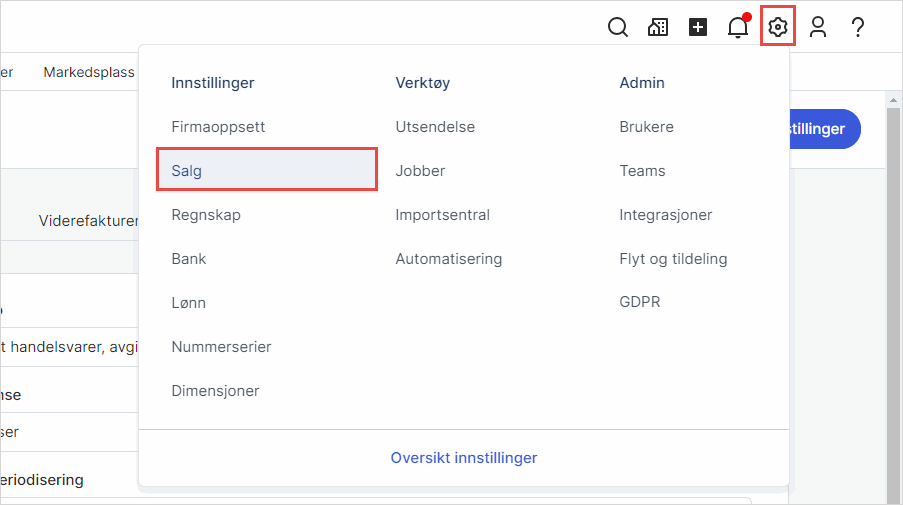The width and height of the screenshot is (903, 505).
Task: Select Importsentral tool
Action: tap(442, 215)
